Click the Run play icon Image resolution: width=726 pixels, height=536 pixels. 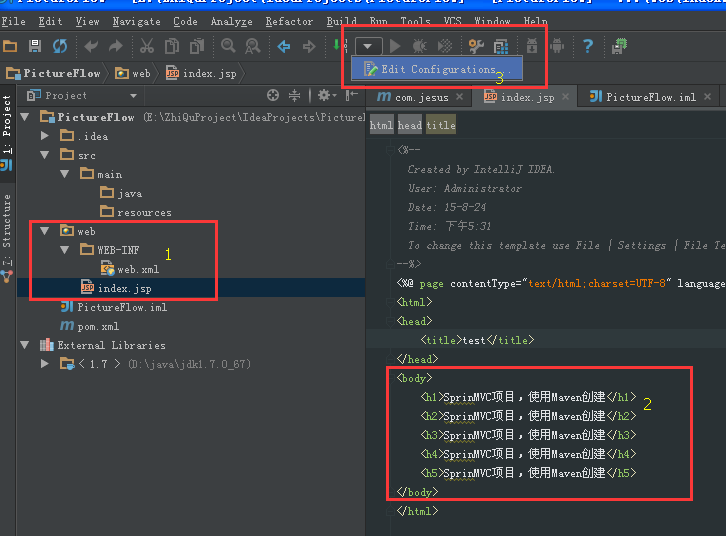coord(395,46)
